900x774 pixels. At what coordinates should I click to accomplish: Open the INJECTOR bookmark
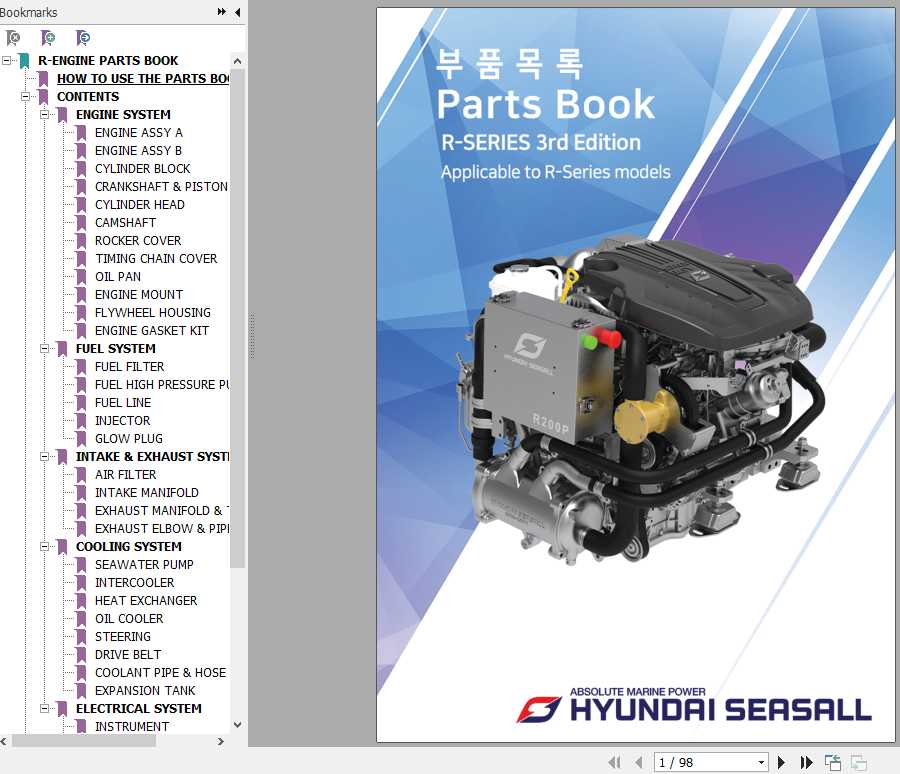pyautogui.click(x=122, y=420)
